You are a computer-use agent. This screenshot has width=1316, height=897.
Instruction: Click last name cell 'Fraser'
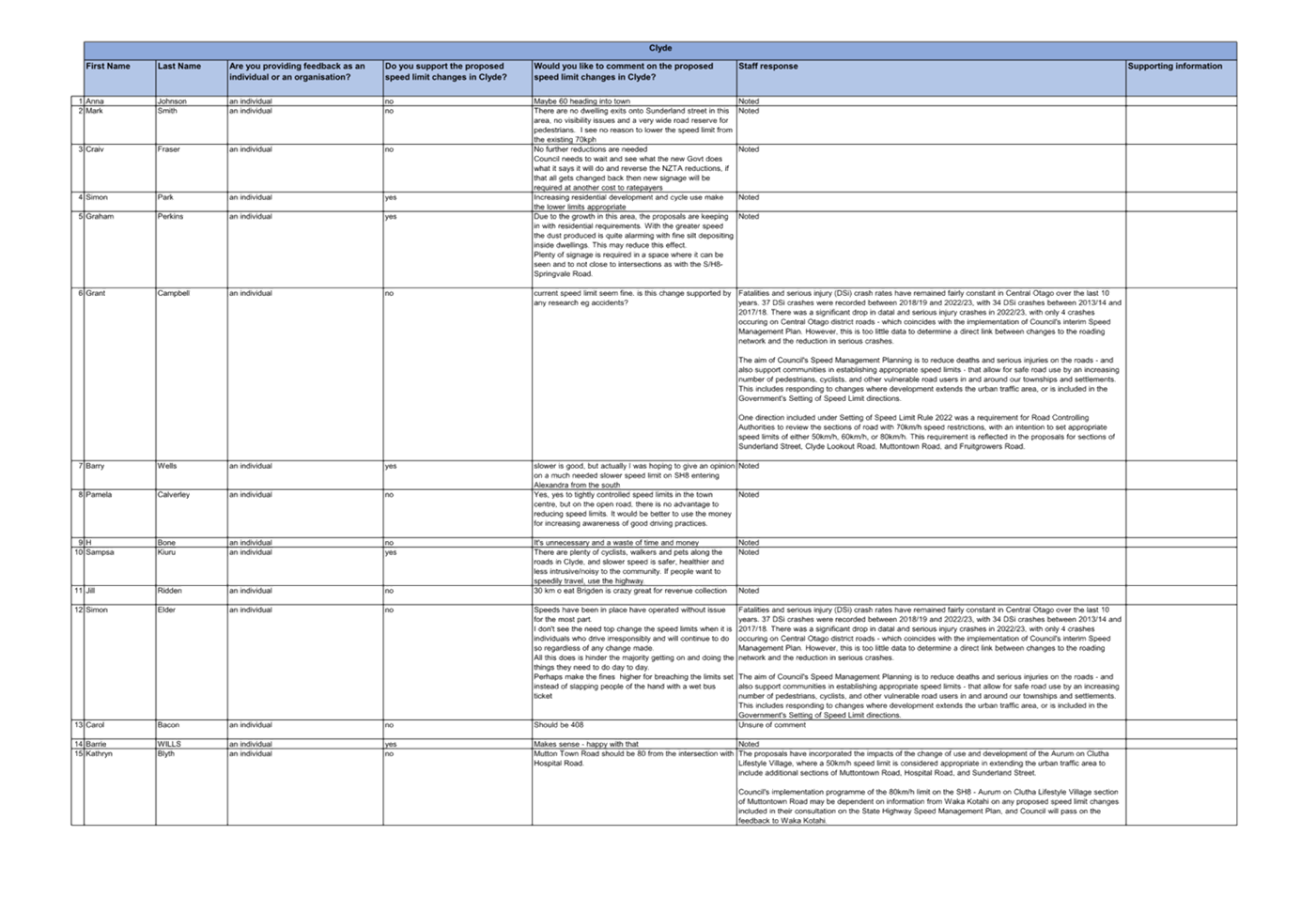point(169,149)
